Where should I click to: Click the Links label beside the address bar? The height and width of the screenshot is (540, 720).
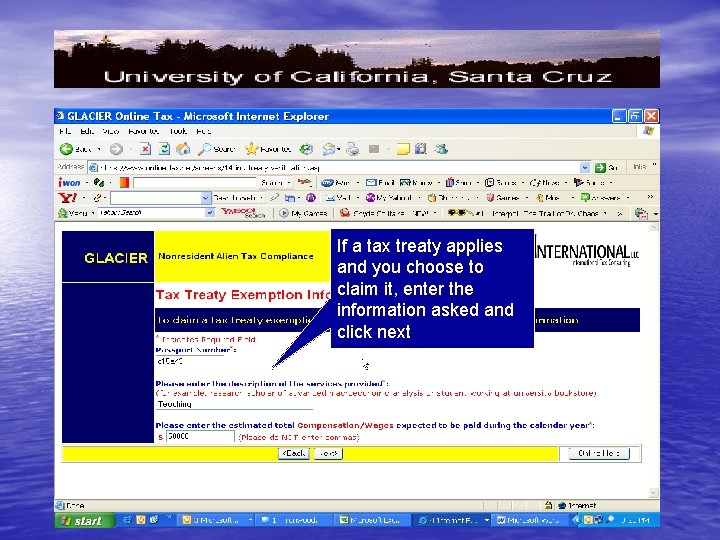[x=640, y=167]
